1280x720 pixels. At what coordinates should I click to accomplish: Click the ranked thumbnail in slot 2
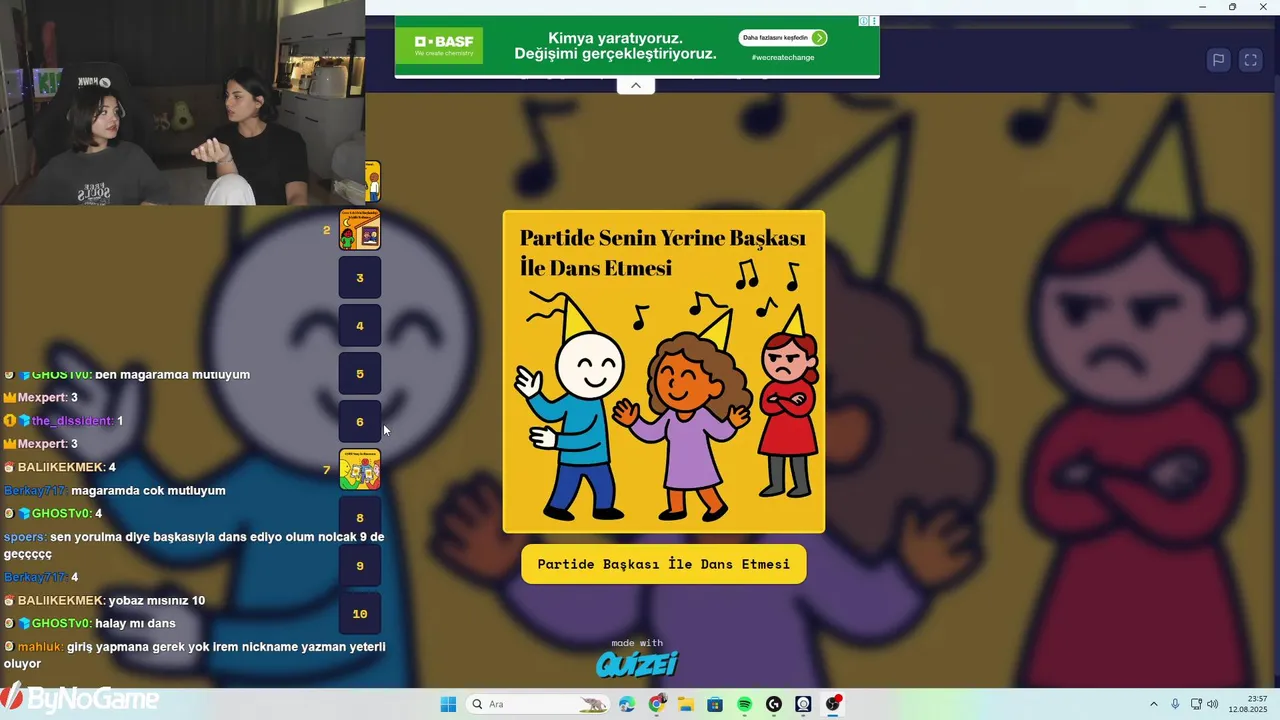click(360, 230)
